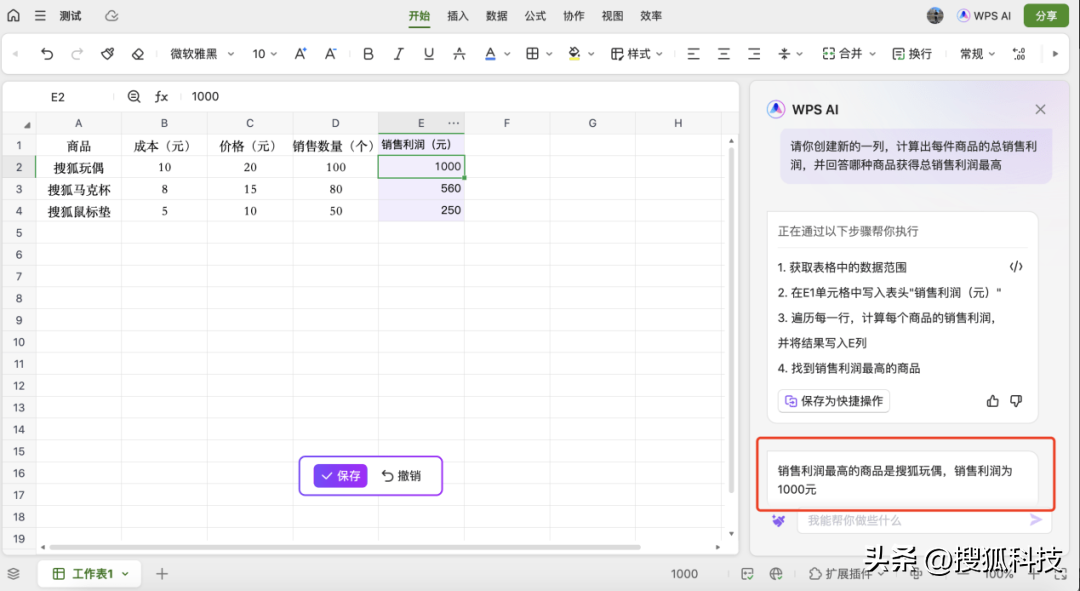Open 常规 number format dropdown
Image resolution: width=1080 pixels, height=591 pixels.
977,54
